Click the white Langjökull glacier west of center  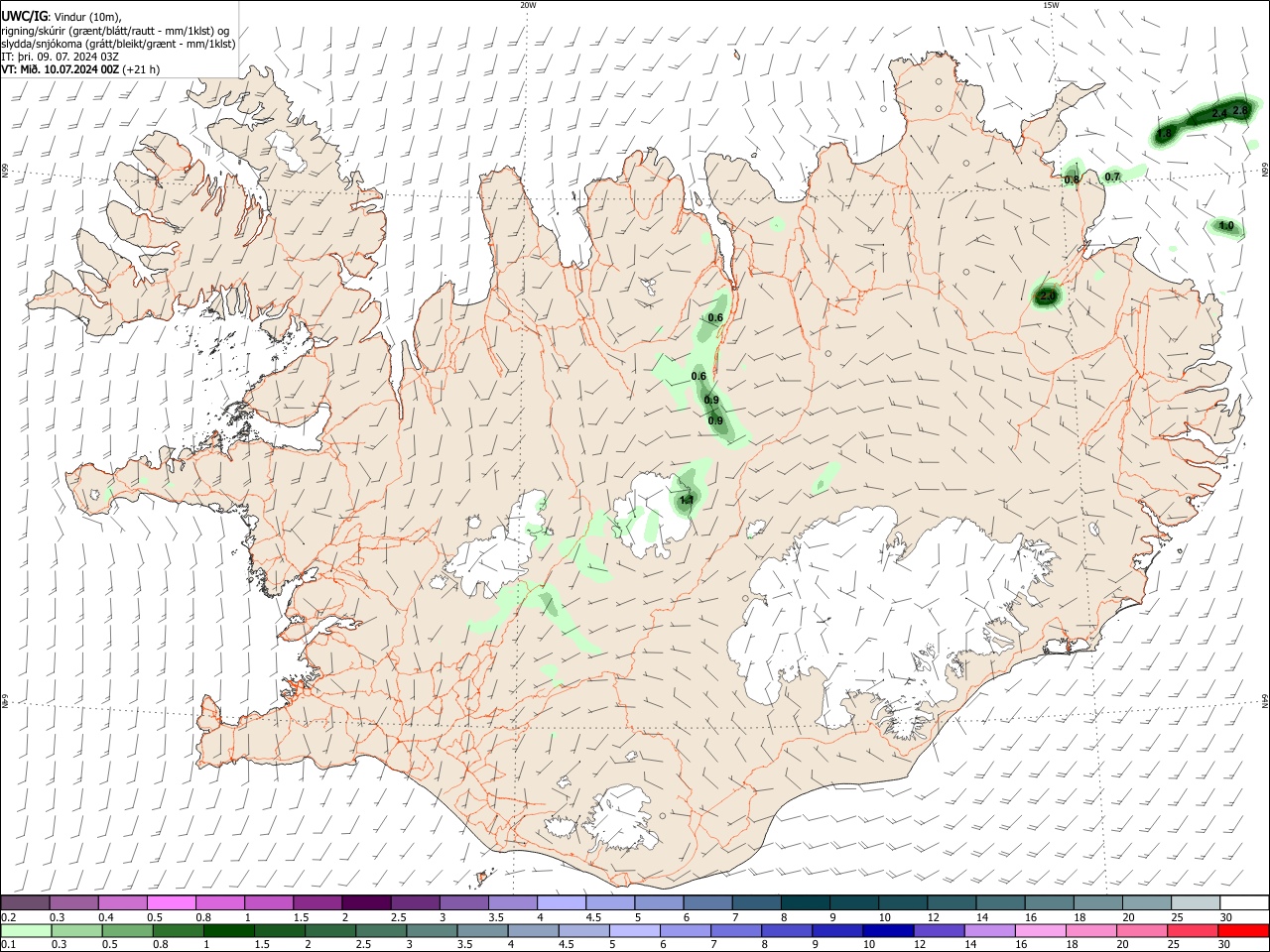pos(496,550)
